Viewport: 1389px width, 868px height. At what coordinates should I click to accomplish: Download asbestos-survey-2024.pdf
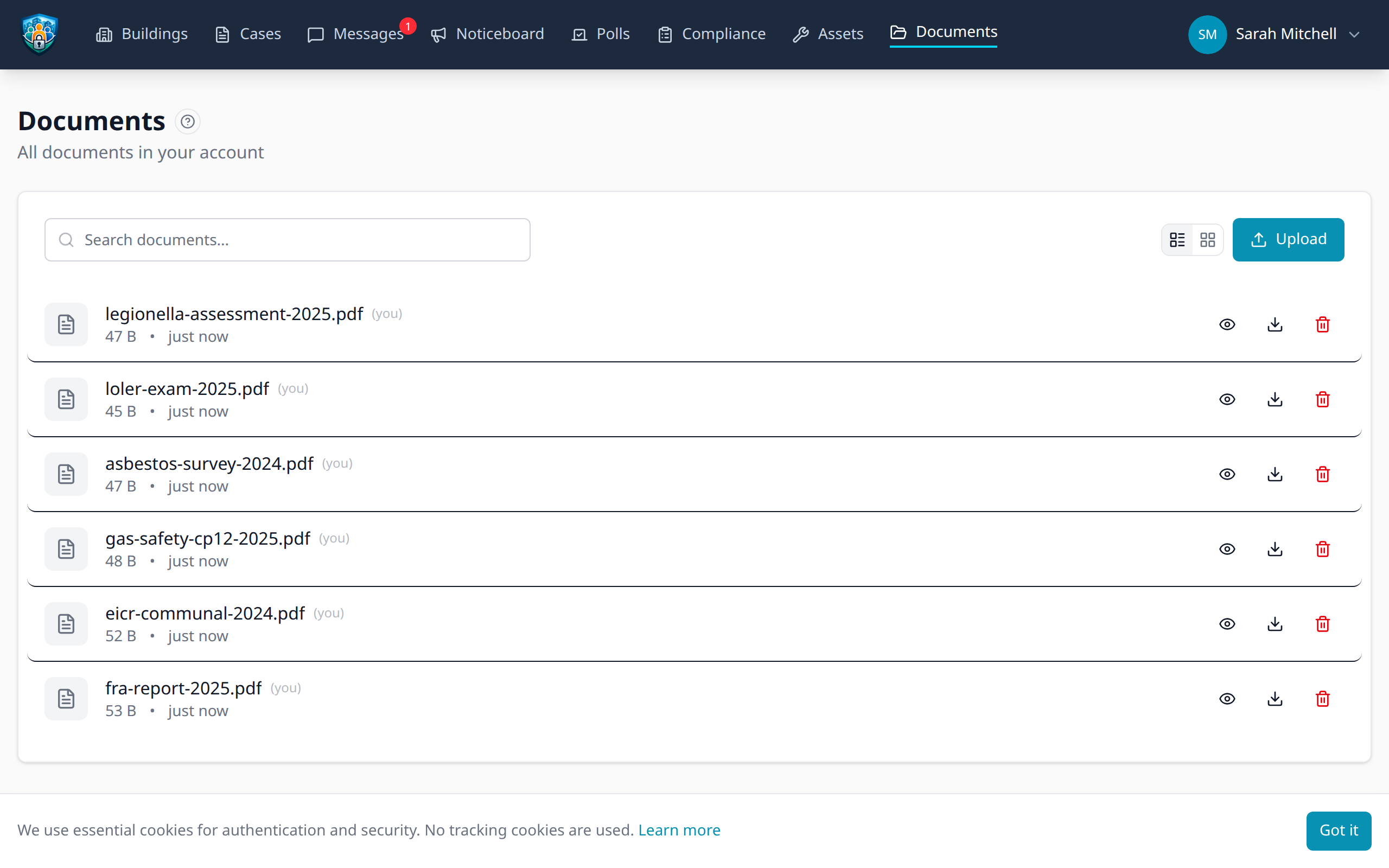(x=1275, y=474)
